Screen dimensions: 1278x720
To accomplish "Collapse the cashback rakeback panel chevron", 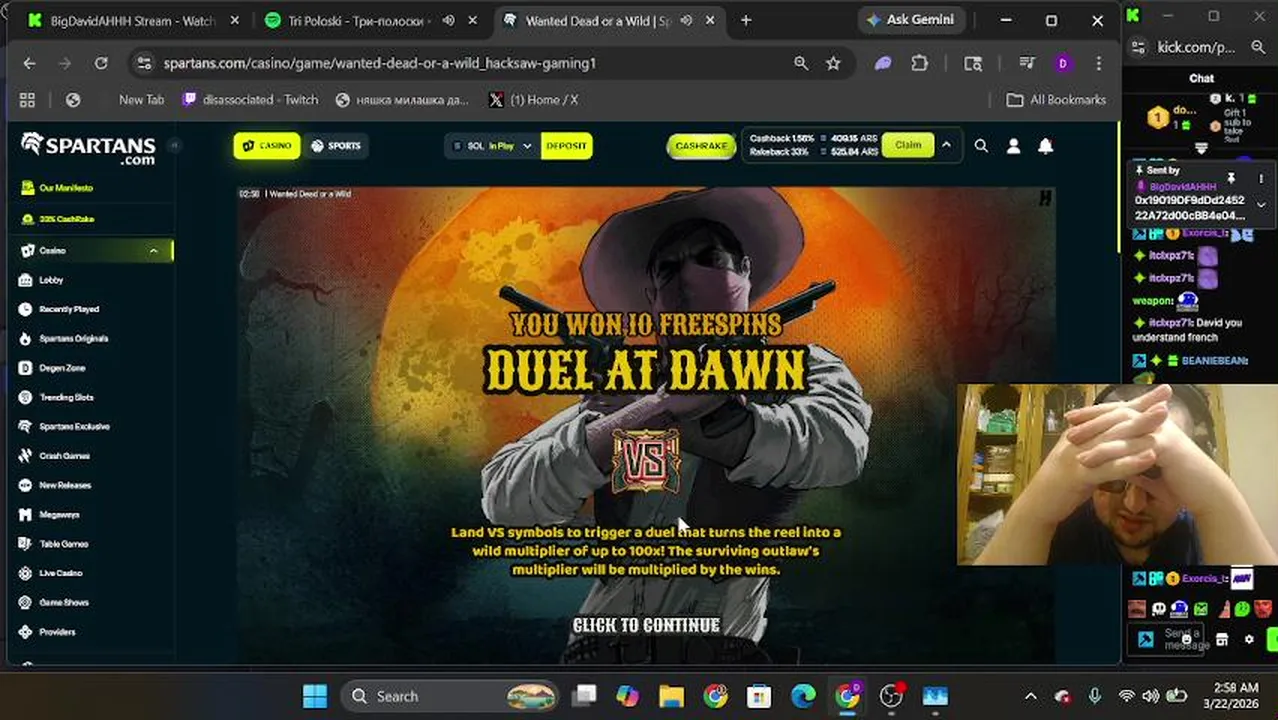I will (946, 146).
